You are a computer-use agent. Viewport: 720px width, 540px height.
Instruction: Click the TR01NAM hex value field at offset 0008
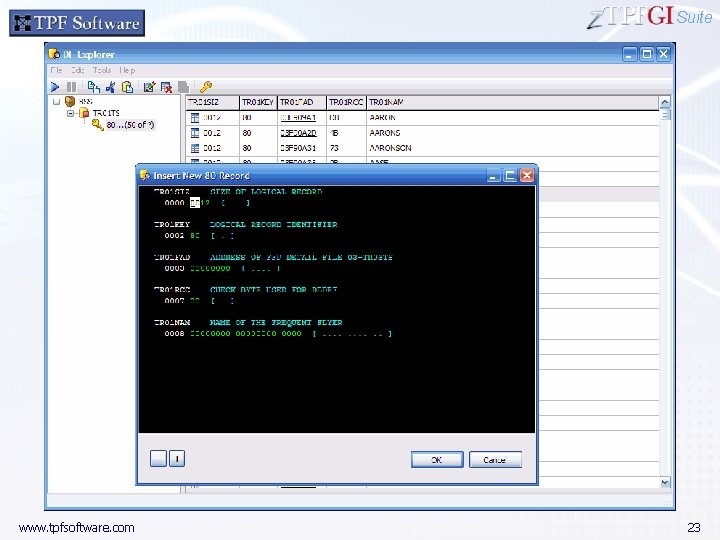click(x=246, y=334)
